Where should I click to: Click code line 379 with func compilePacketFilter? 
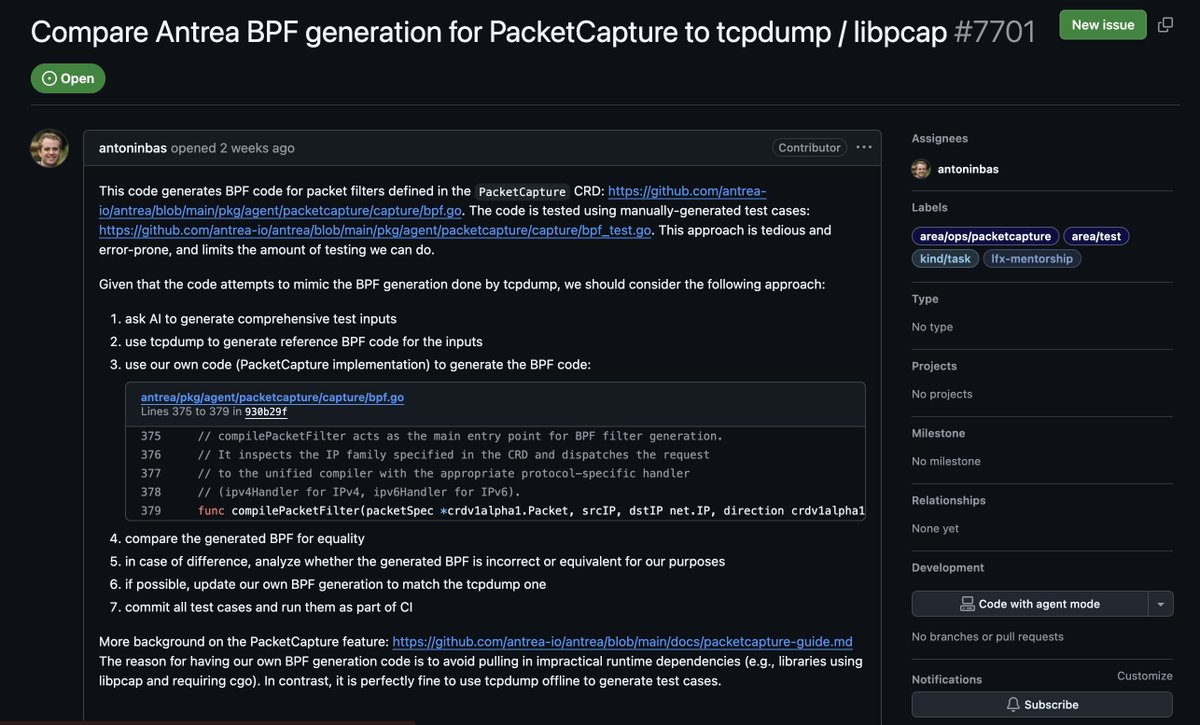(x=495, y=511)
